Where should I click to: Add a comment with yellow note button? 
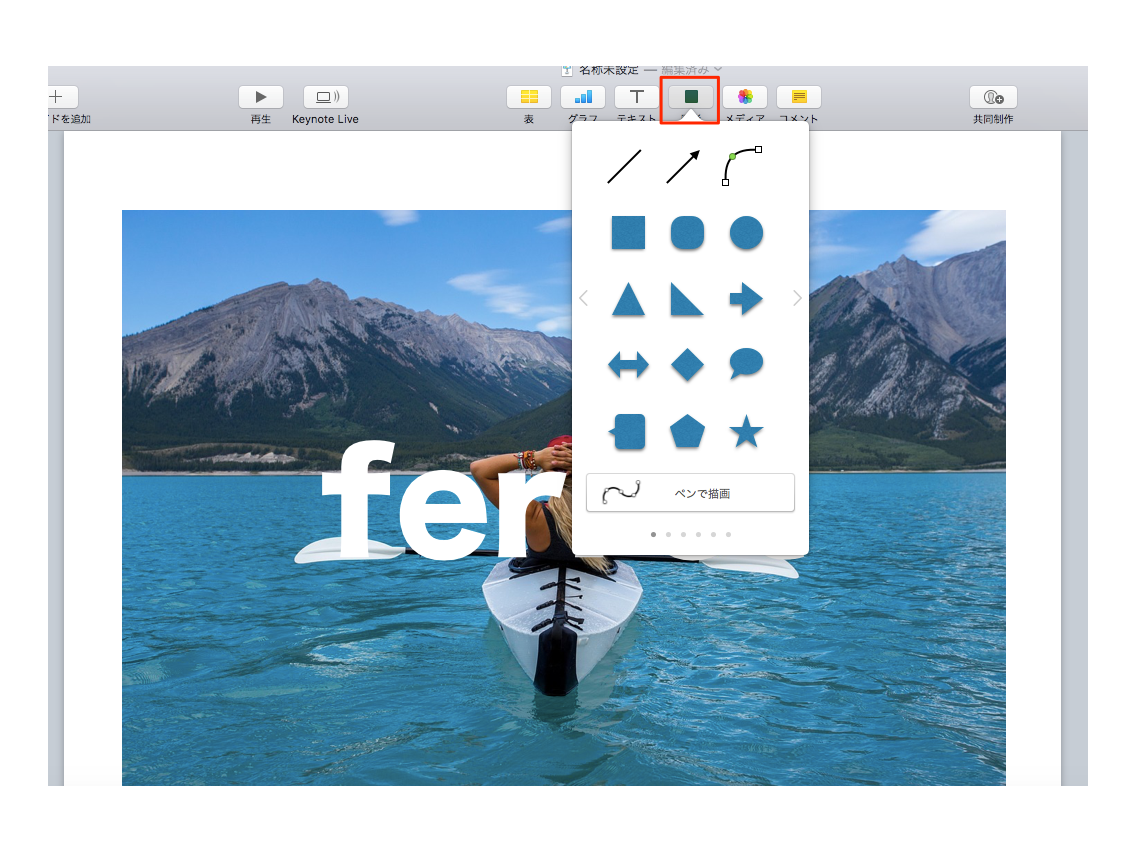tap(798, 97)
